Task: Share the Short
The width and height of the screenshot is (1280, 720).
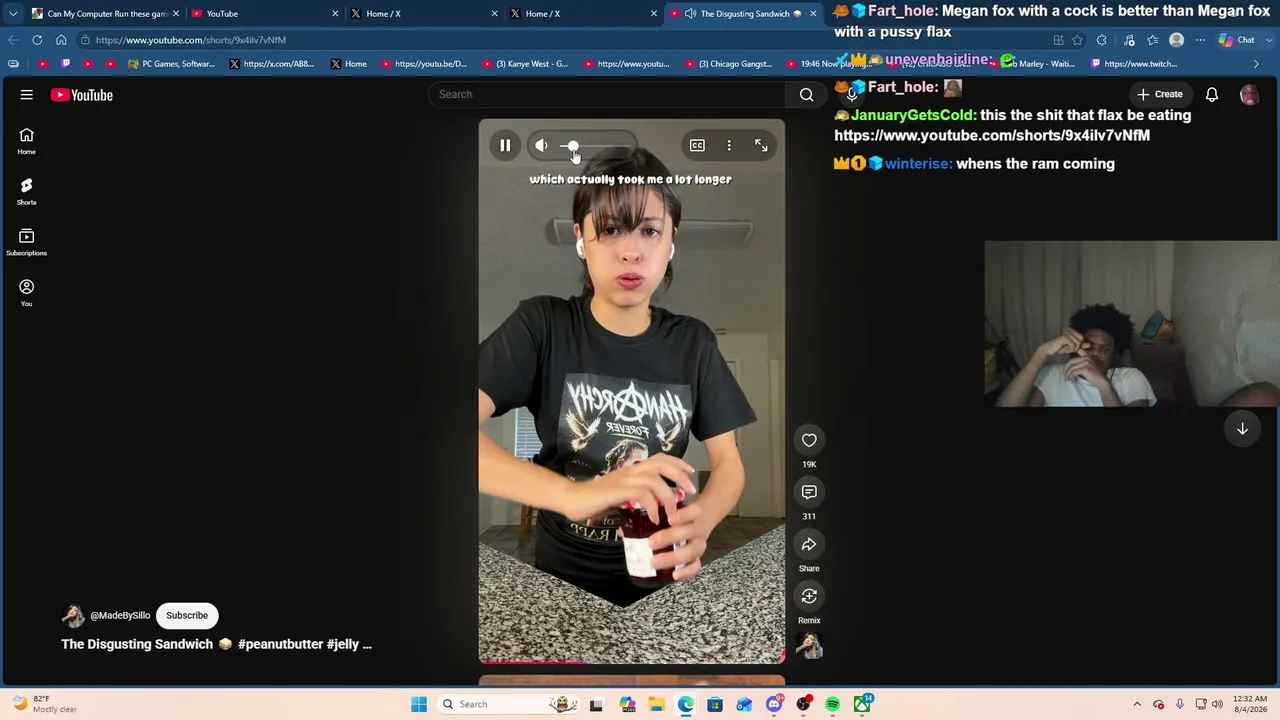Action: (x=809, y=544)
